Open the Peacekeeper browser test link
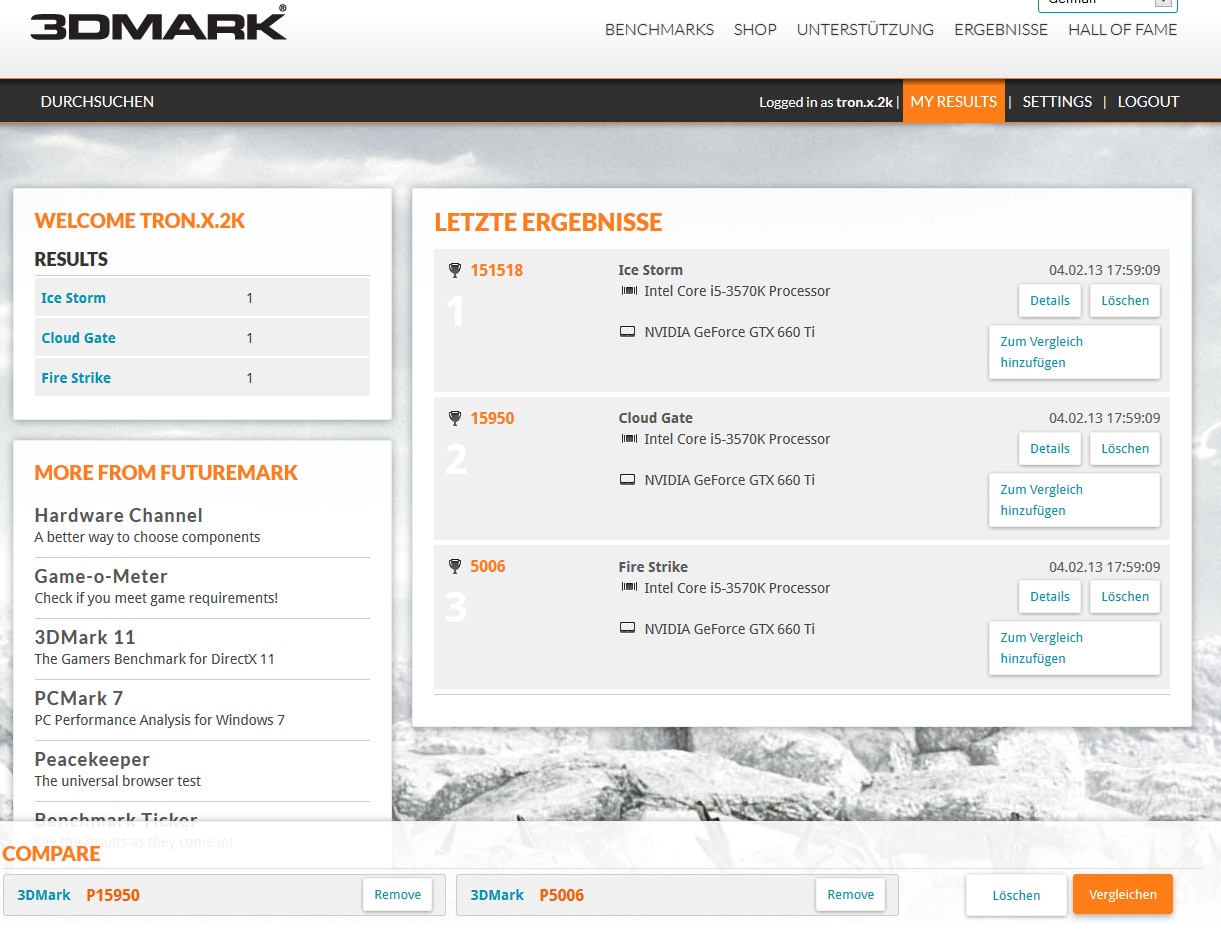This screenshot has height=930, width=1221. click(x=92, y=760)
